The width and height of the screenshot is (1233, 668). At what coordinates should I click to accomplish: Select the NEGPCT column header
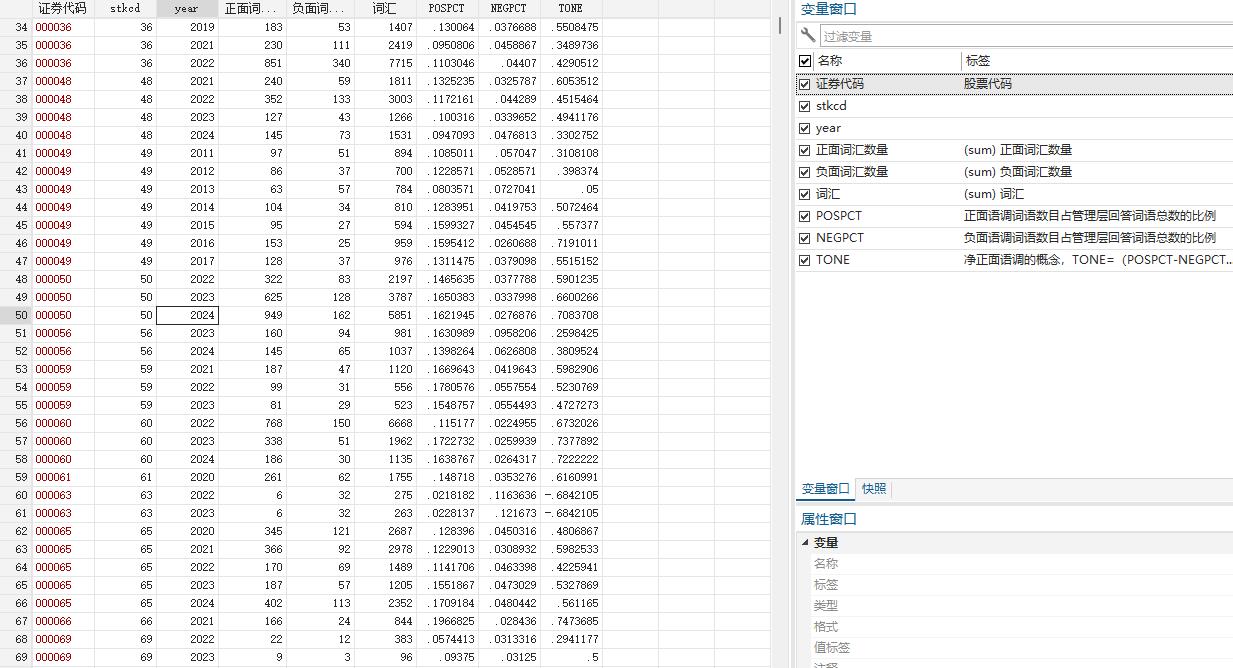[509, 8]
